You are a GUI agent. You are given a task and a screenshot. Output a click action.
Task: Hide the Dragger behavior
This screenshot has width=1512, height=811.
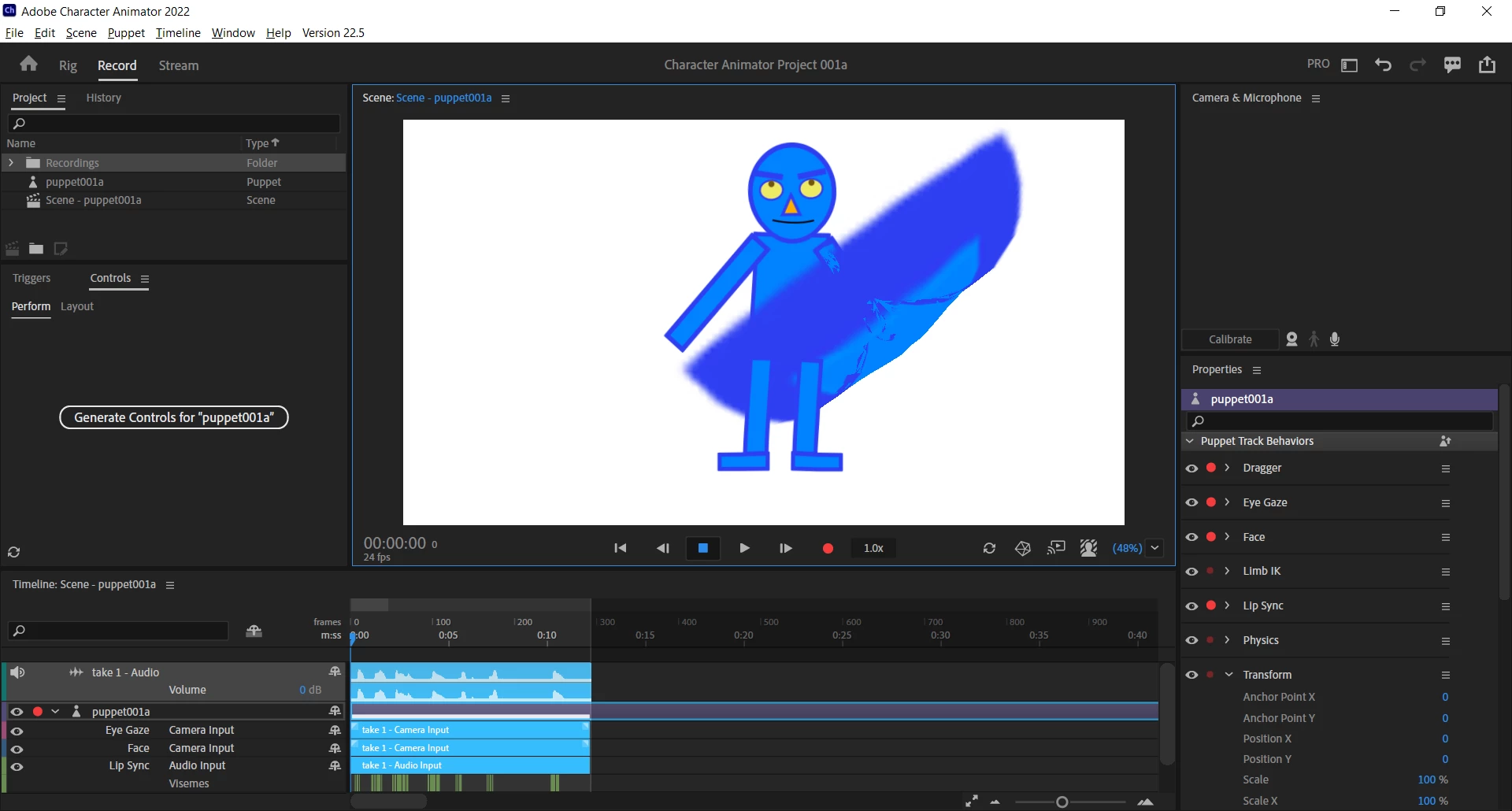pos(1191,468)
